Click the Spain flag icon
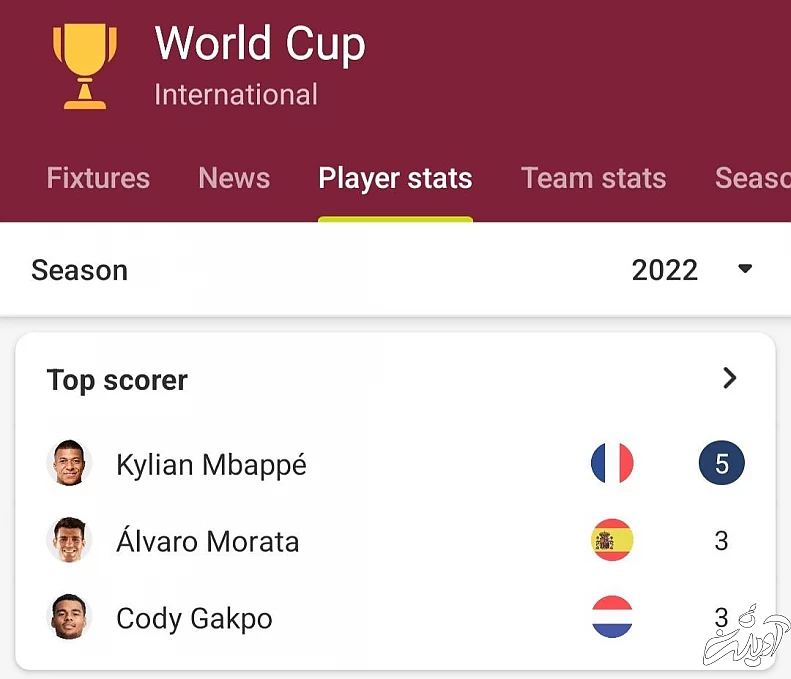 coord(612,541)
